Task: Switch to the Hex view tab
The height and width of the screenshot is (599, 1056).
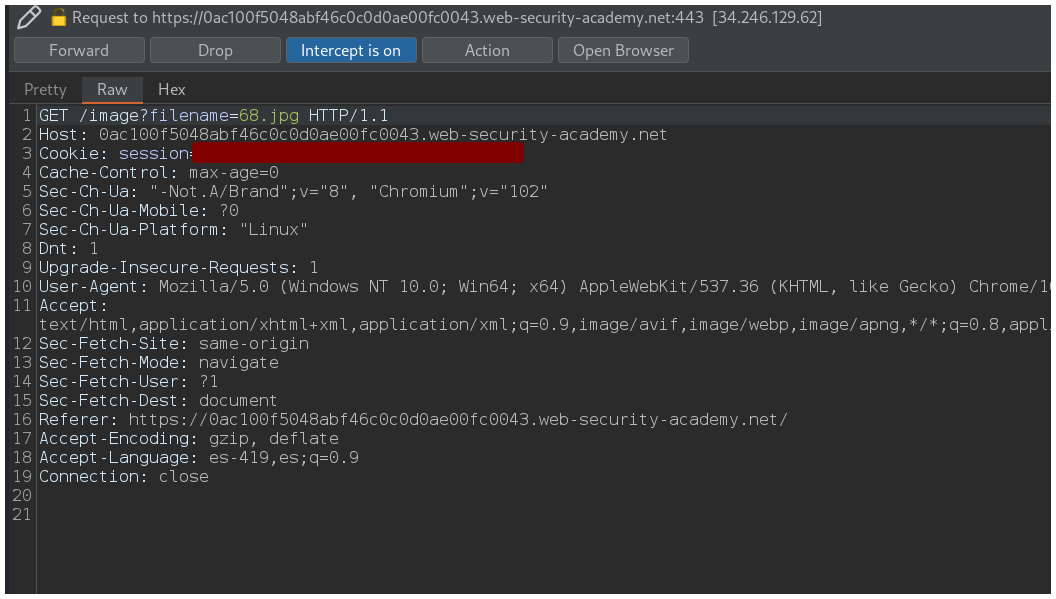Action: point(171,89)
